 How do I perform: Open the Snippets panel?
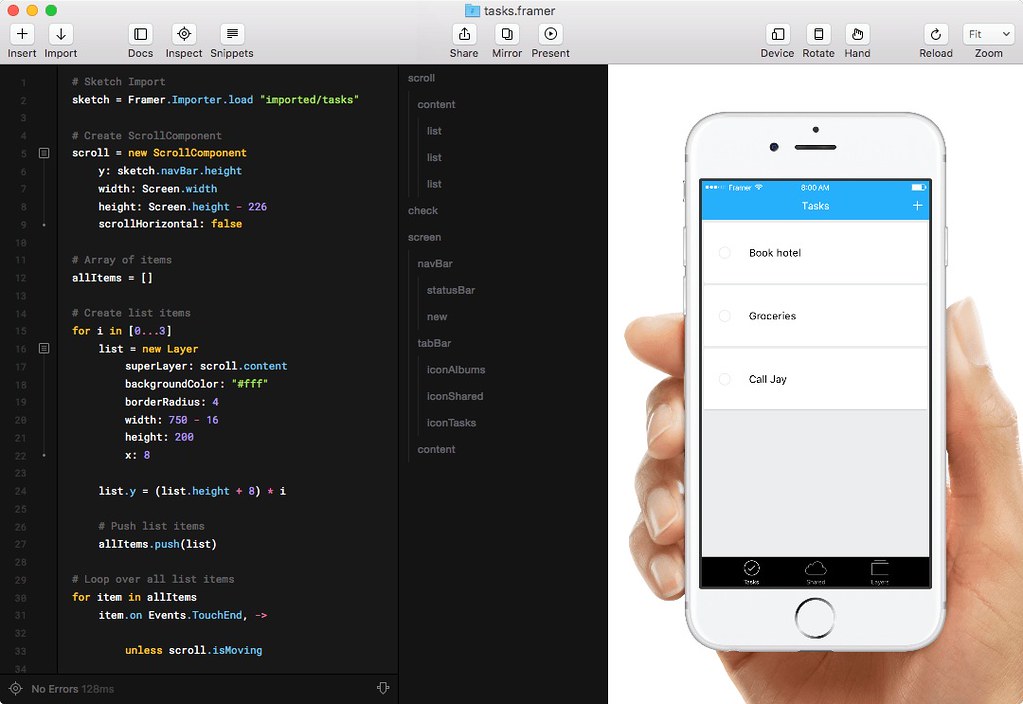pyautogui.click(x=231, y=40)
